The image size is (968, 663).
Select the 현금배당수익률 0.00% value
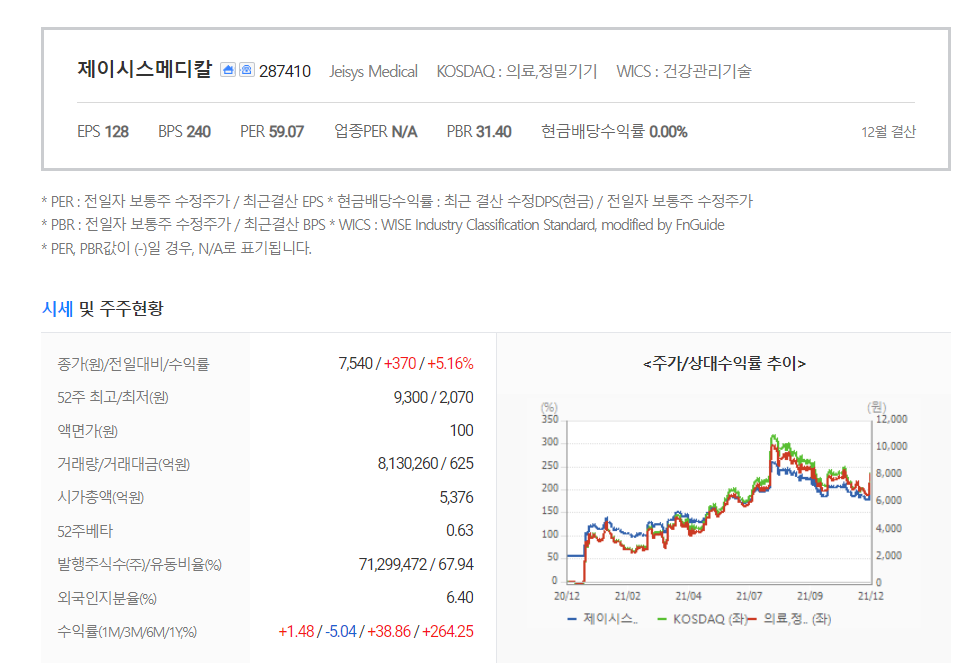point(614,131)
